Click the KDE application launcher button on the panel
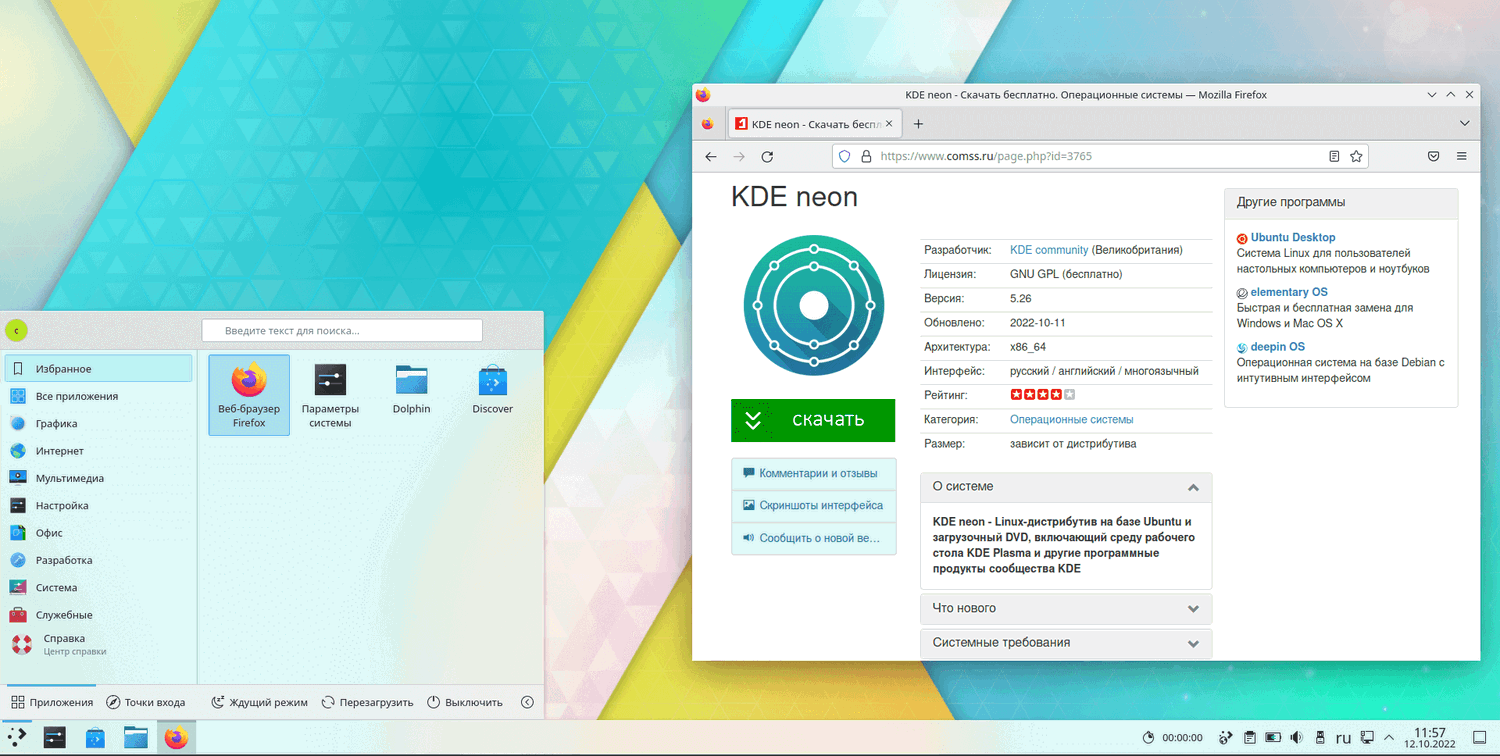The width and height of the screenshot is (1500, 756). coord(17,738)
